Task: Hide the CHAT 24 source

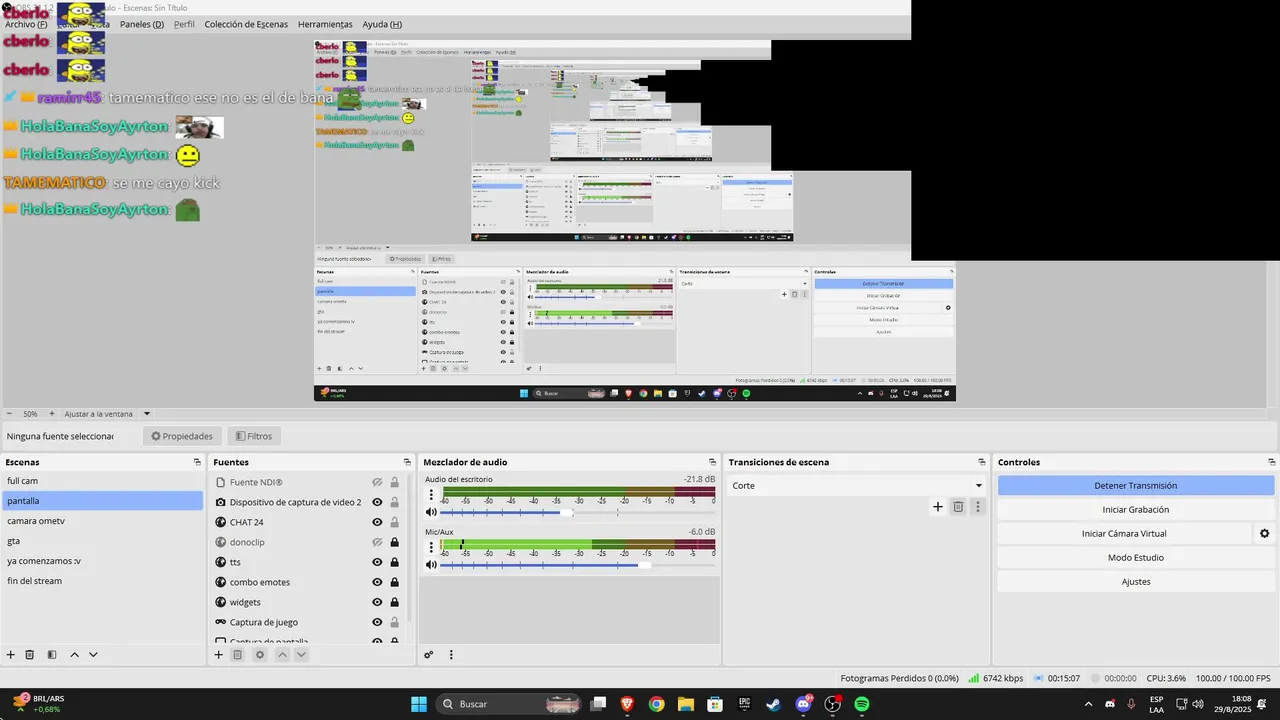Action: [x=378, y=522]
